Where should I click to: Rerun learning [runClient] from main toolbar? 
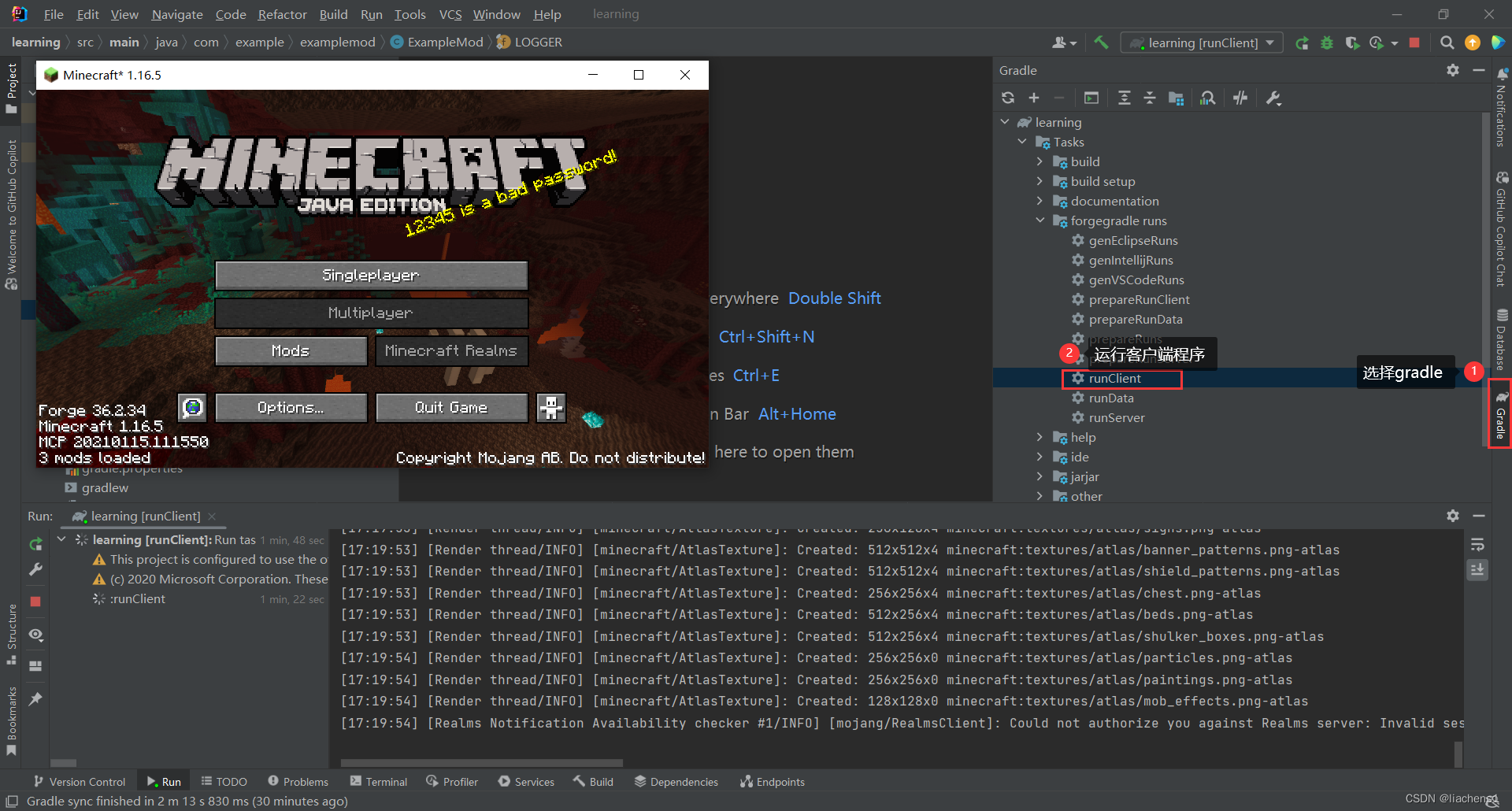(x=1303, y=43)
